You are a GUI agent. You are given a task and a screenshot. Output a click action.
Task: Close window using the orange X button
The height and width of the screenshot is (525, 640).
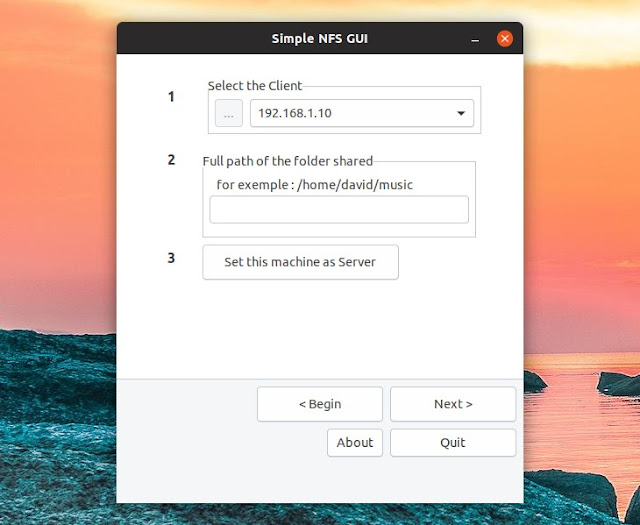click(x=504, y=39)
